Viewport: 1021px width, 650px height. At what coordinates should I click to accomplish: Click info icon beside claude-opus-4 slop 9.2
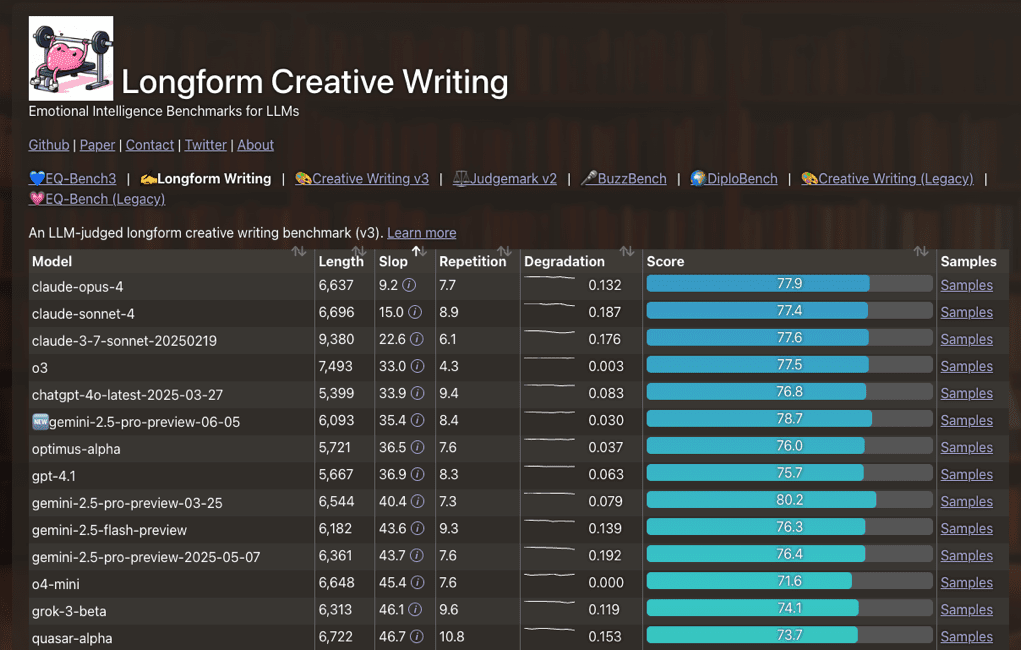[x=410, y=285]
